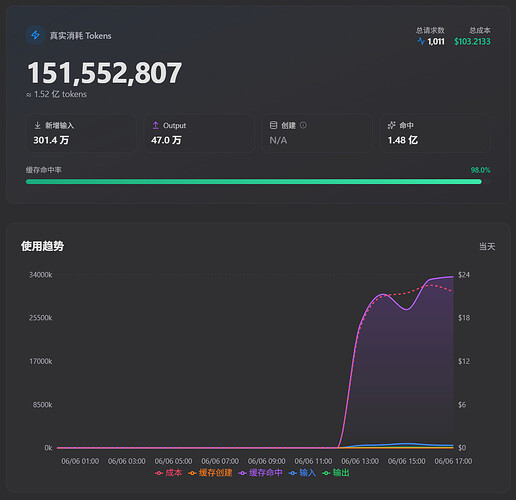Click the 缓存命中率 label
This screenshot has width=516, height=500.
click(x=44, y=170)
